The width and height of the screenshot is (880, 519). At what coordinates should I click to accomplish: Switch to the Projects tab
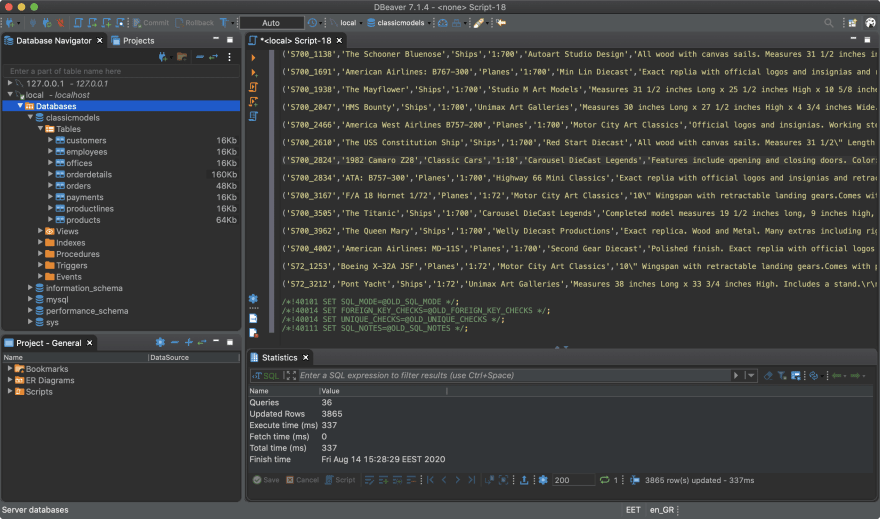pos(133,40)
